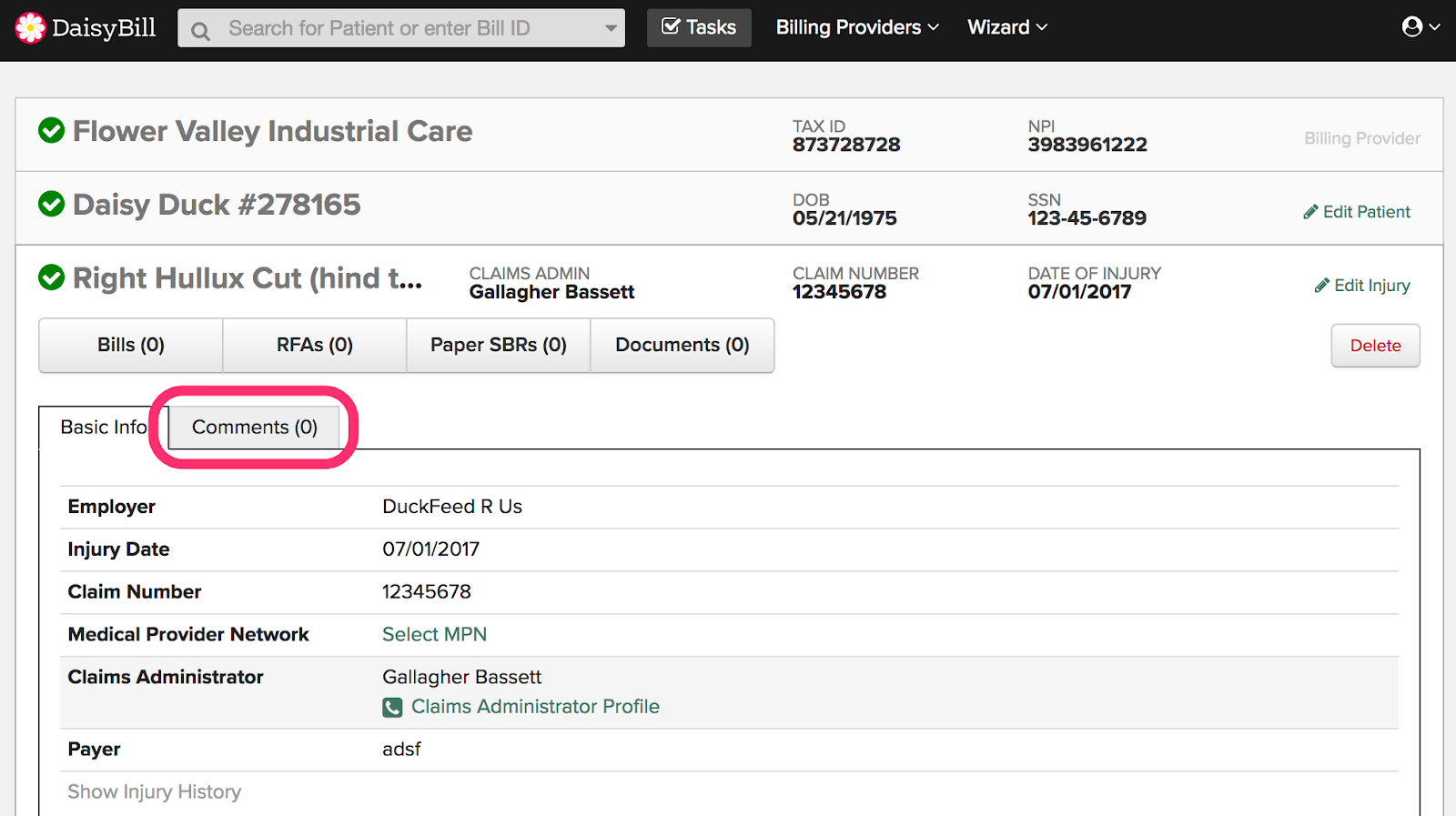This screenshot has height=816, width=1456.
Task: Click the DaisyBill flower logo
Action: [x=30, y=28]
